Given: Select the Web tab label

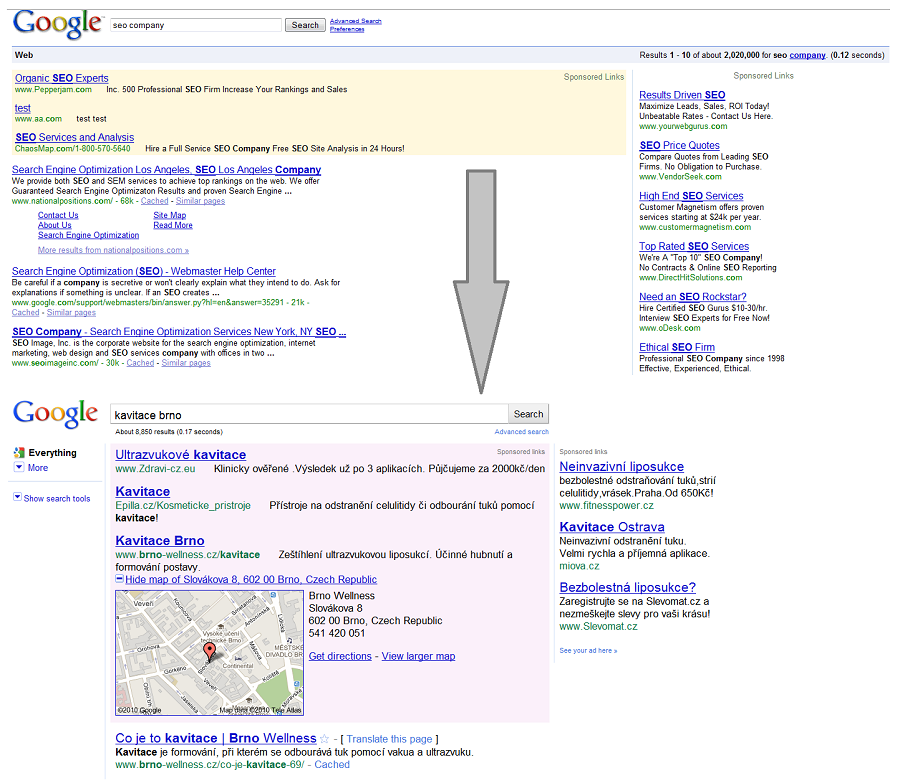Looking at the screenshot, I should click(x=24, y=55).
